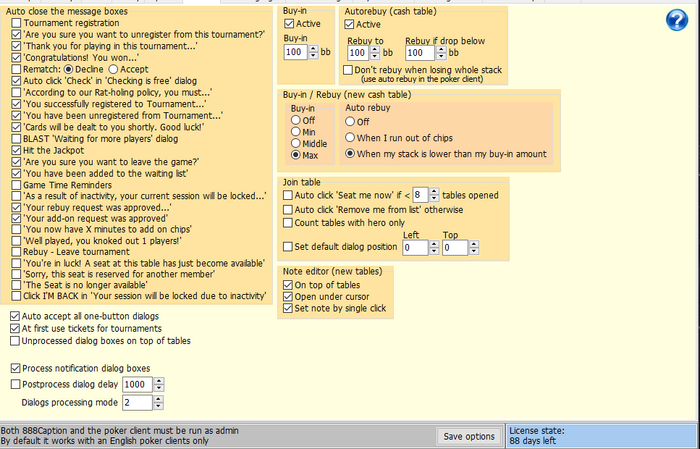Toggle 'You have been added to the waiting list' checkbox
700x449 pixels.
(16, 174)
